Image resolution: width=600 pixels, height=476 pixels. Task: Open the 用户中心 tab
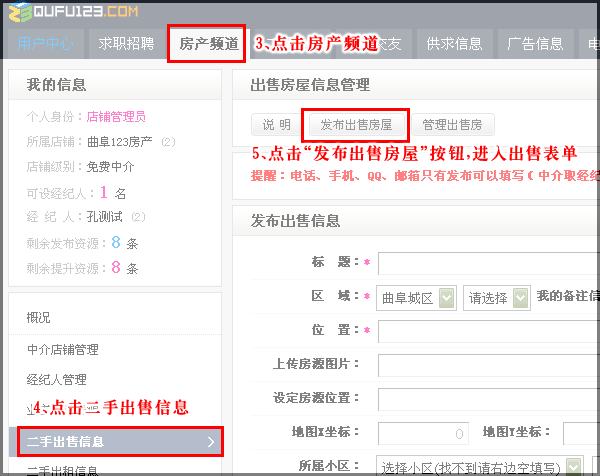[x=45, y=44]
